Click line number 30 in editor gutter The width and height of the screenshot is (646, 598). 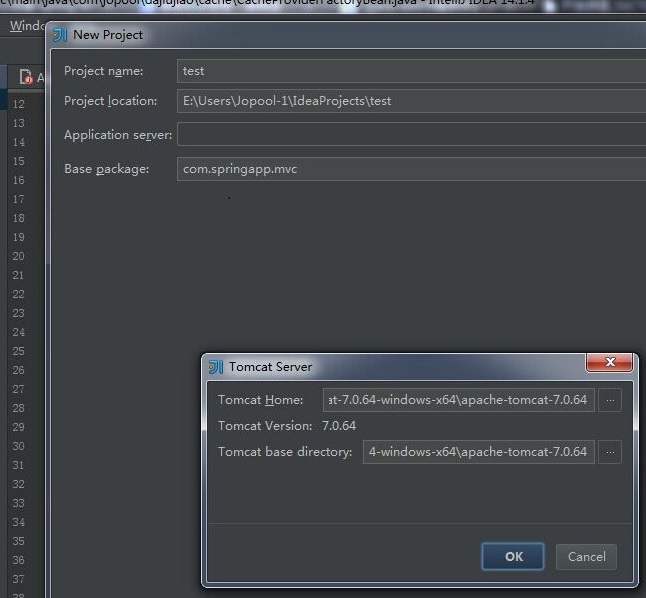[x=19, y=446]
